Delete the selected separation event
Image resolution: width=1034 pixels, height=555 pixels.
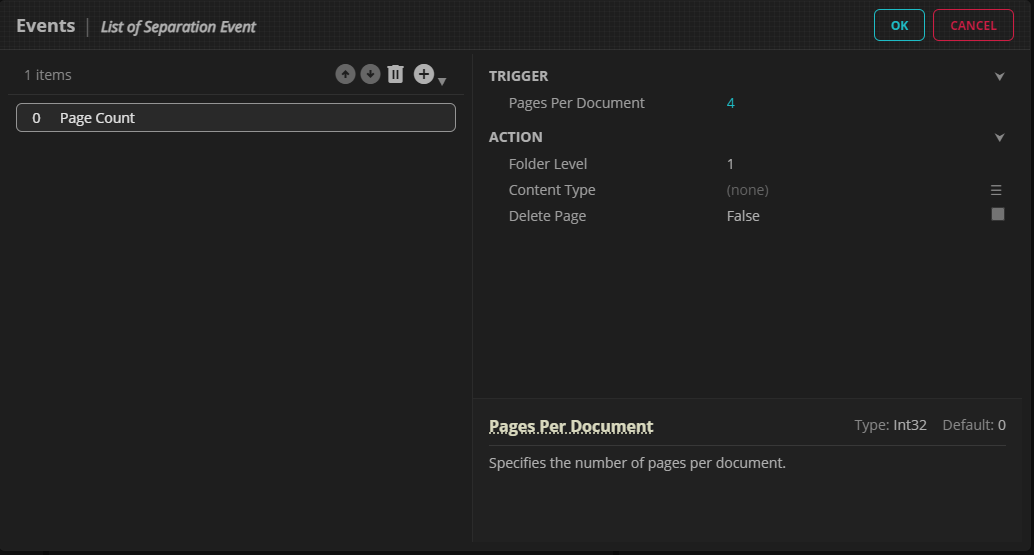pos(395,74)
